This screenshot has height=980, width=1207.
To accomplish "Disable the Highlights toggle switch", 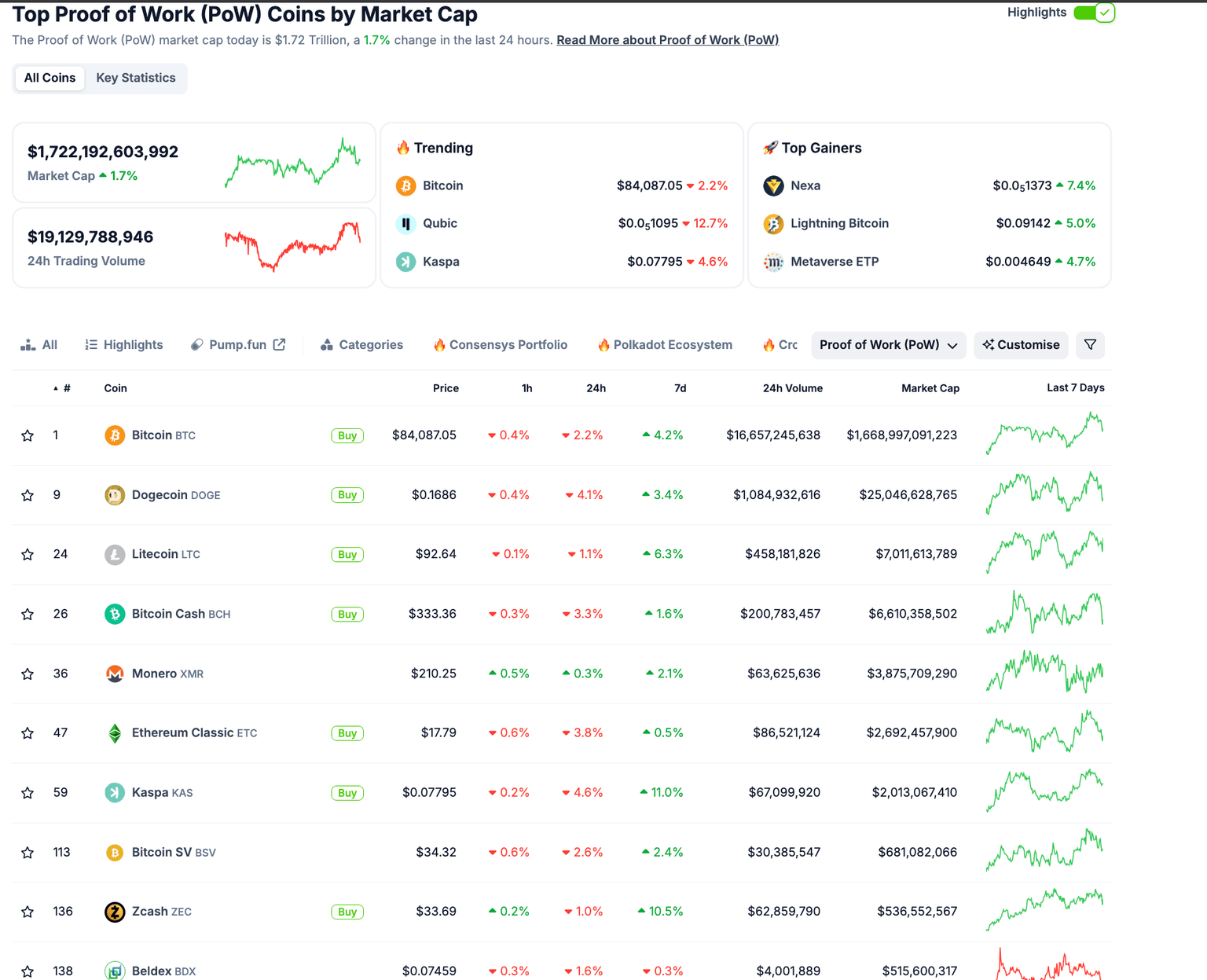I will pos(1094,13).
